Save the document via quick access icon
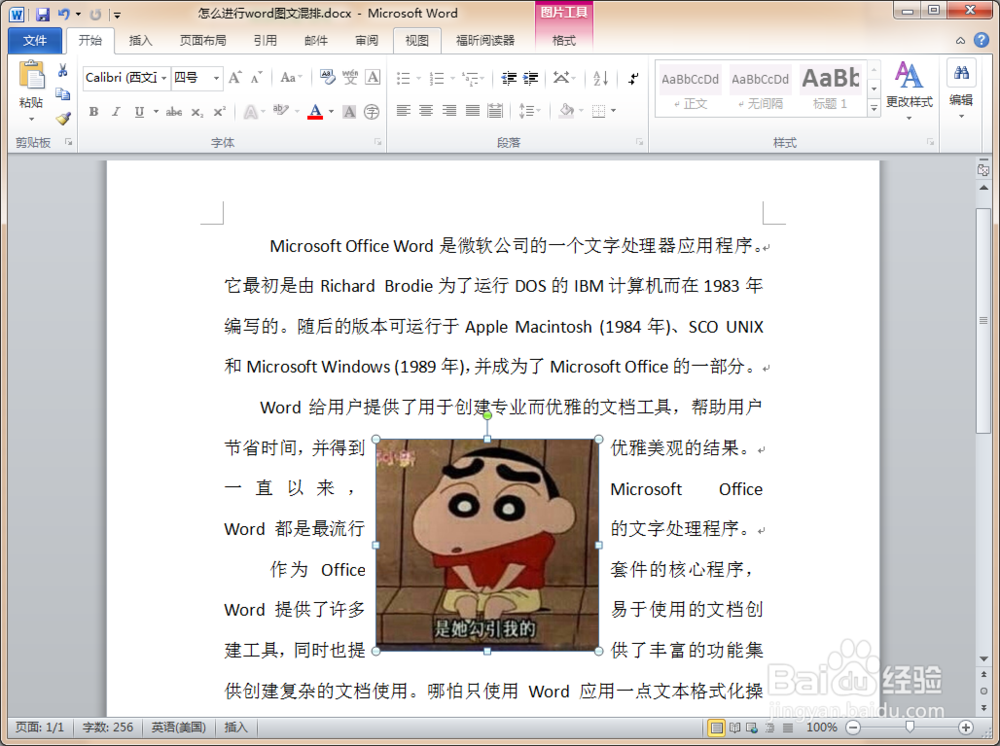The height and width of the screenshot is (746, 1000). pos(43,13)
